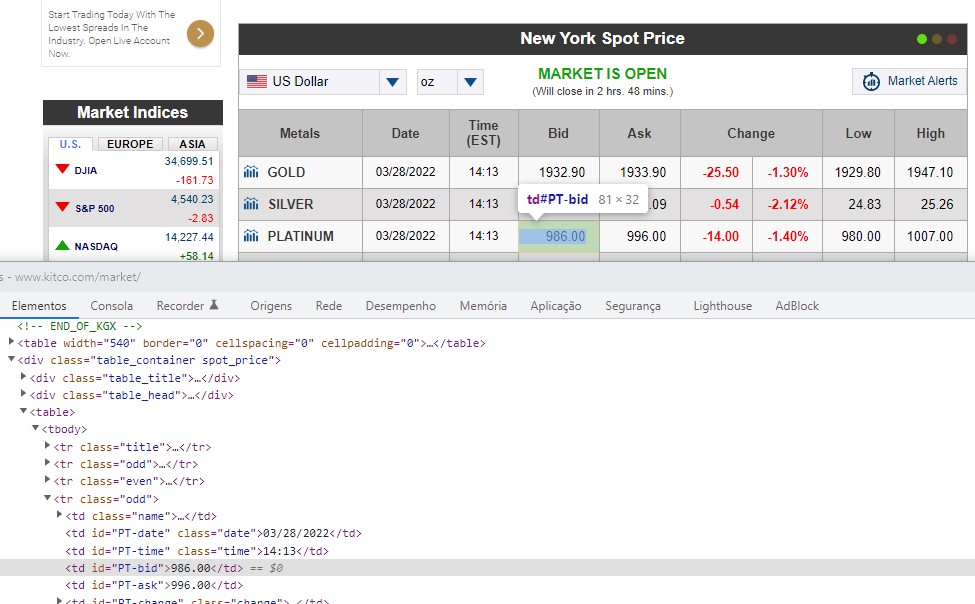Open the Consola DevTools tab

click(x=111, y=306)
